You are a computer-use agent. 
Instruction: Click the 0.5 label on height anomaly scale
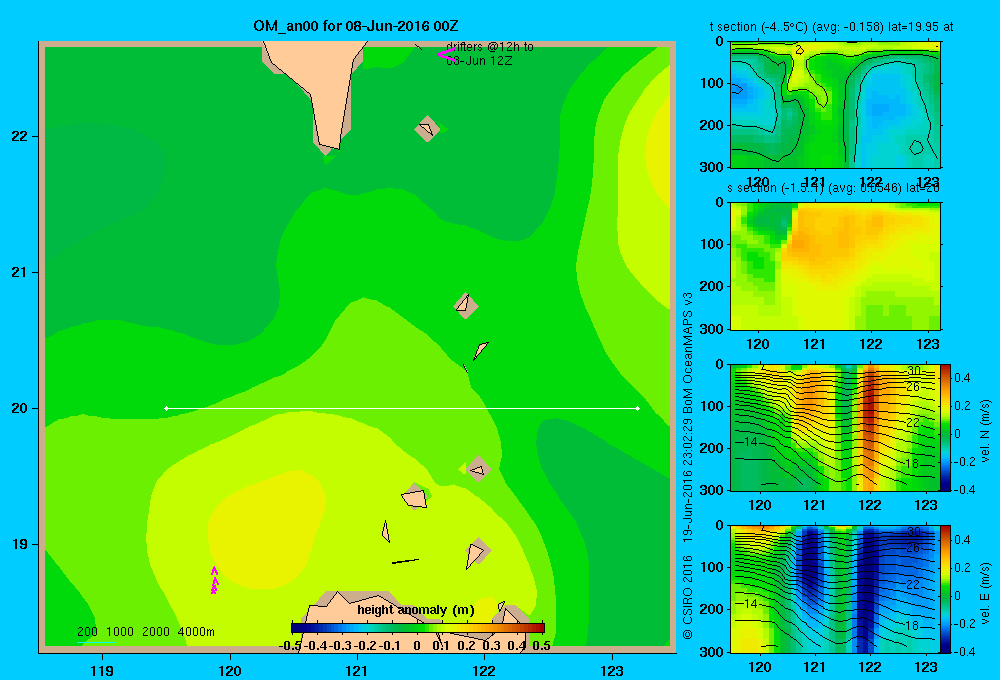pyautogui.click(x=541, y=645)
